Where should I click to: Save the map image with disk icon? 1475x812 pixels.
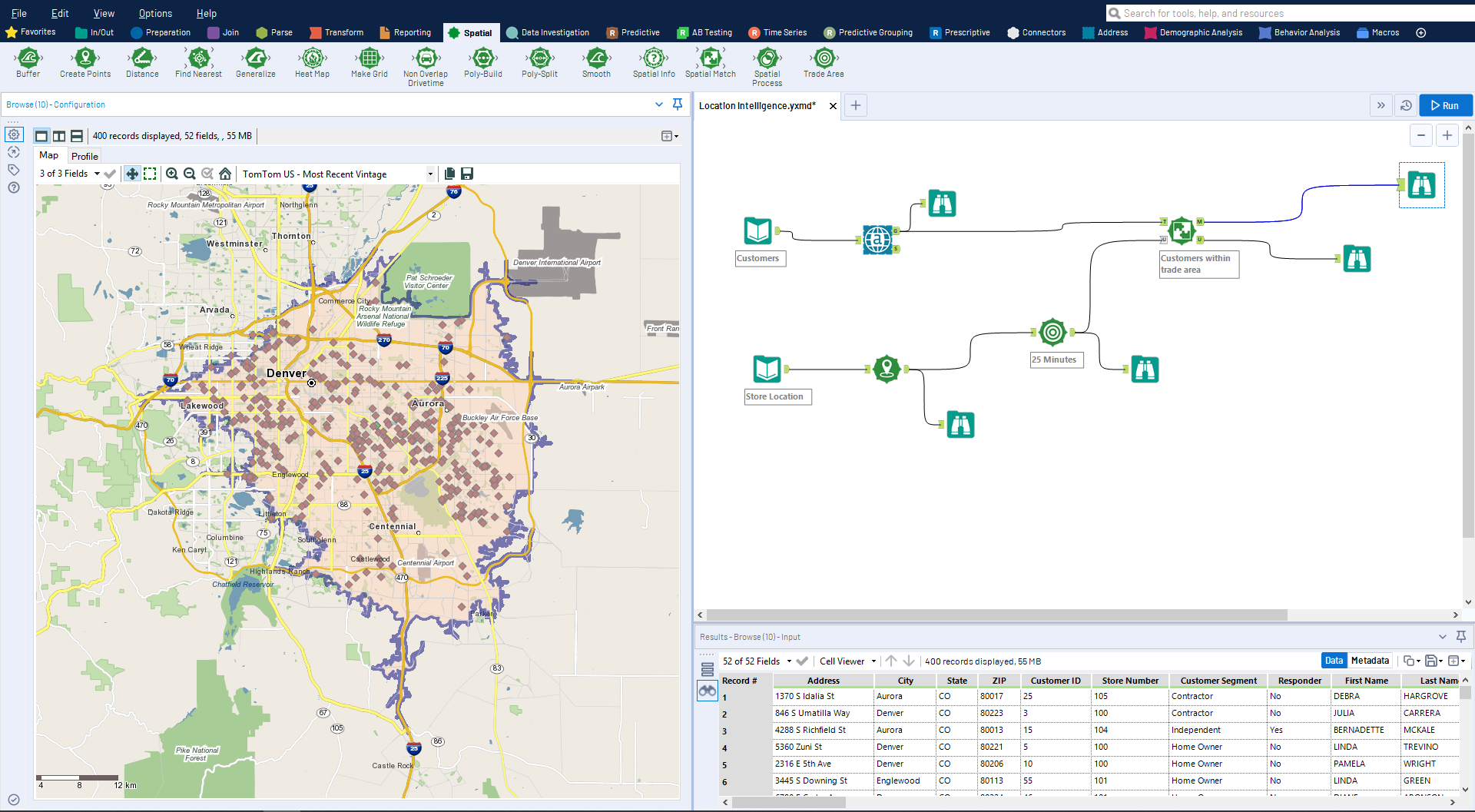(x=467, y=174)
